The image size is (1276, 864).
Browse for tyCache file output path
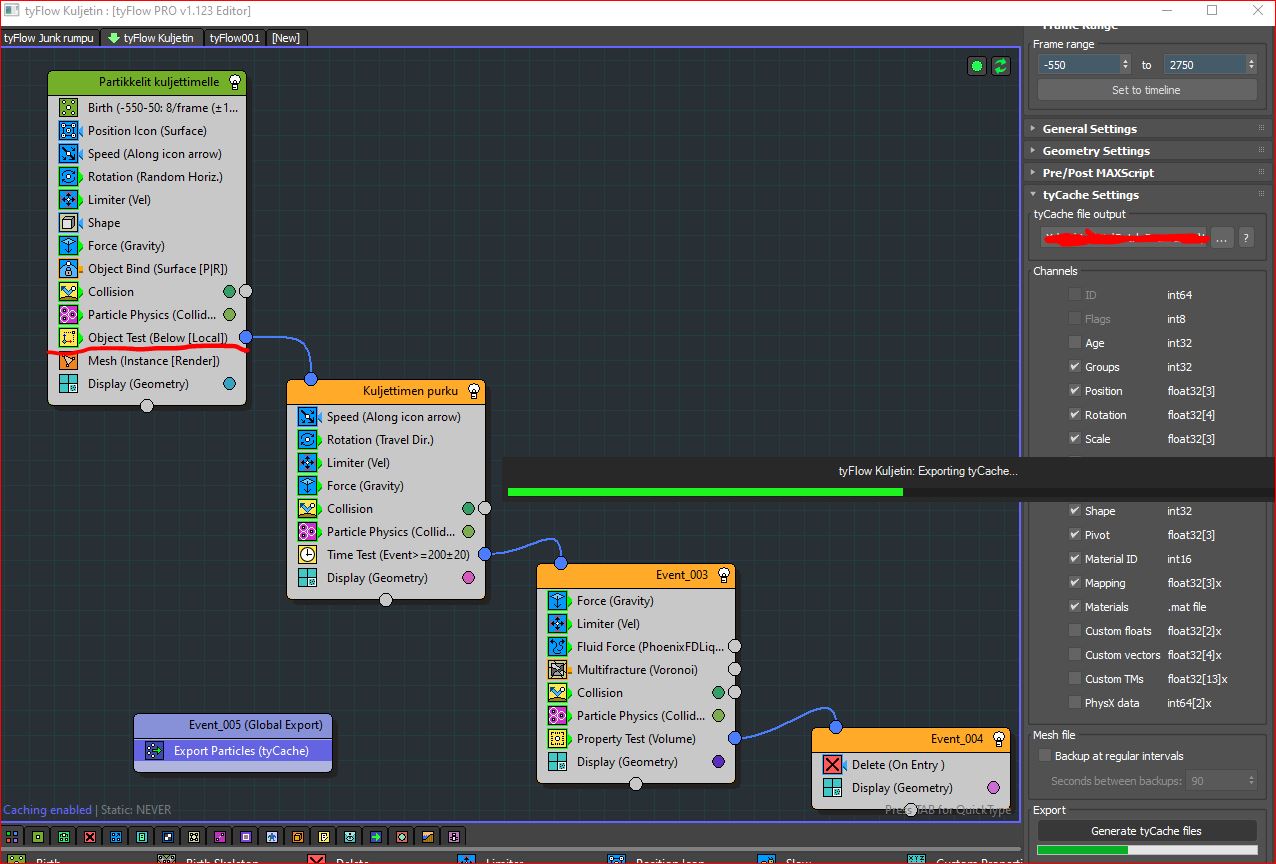click(x=1222, y=238)
